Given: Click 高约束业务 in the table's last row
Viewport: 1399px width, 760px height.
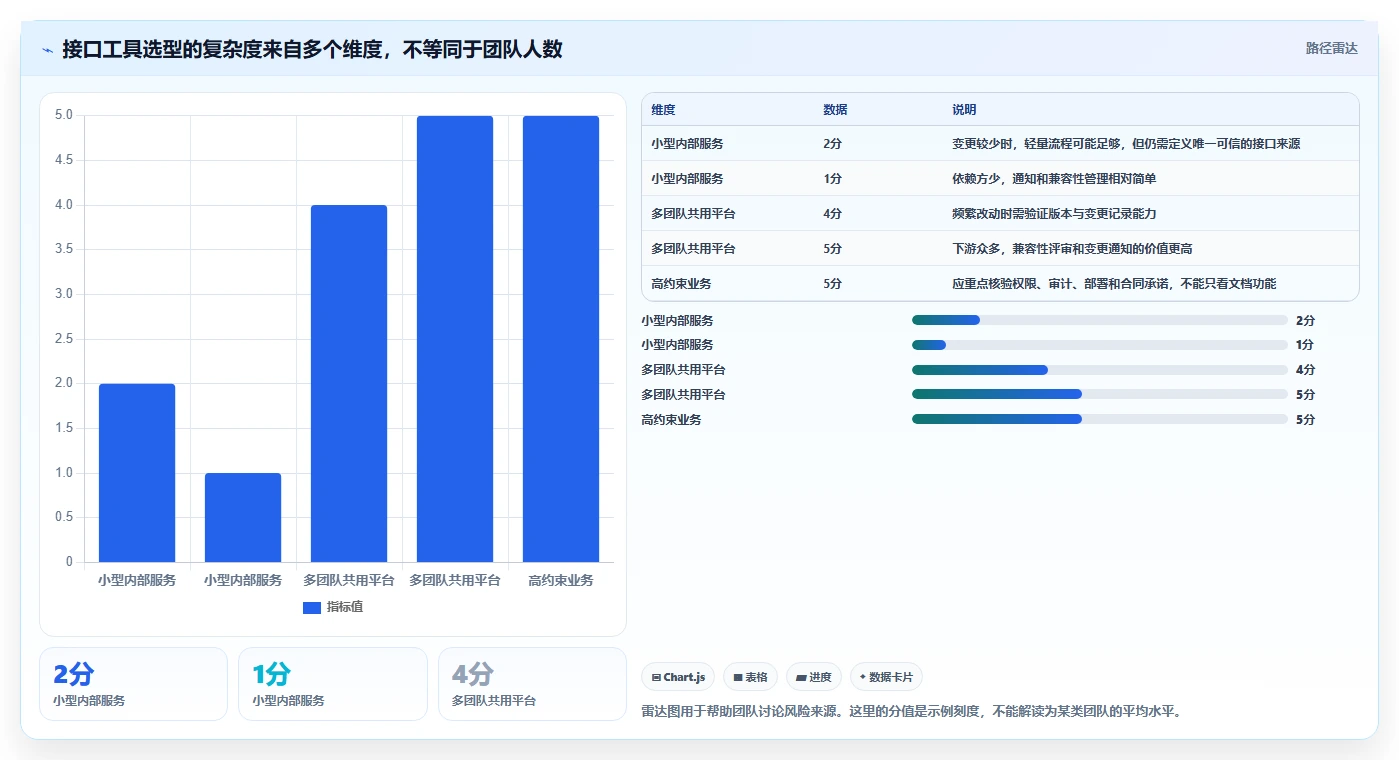Looking at the screenshot, I should (x=681, y=284).
